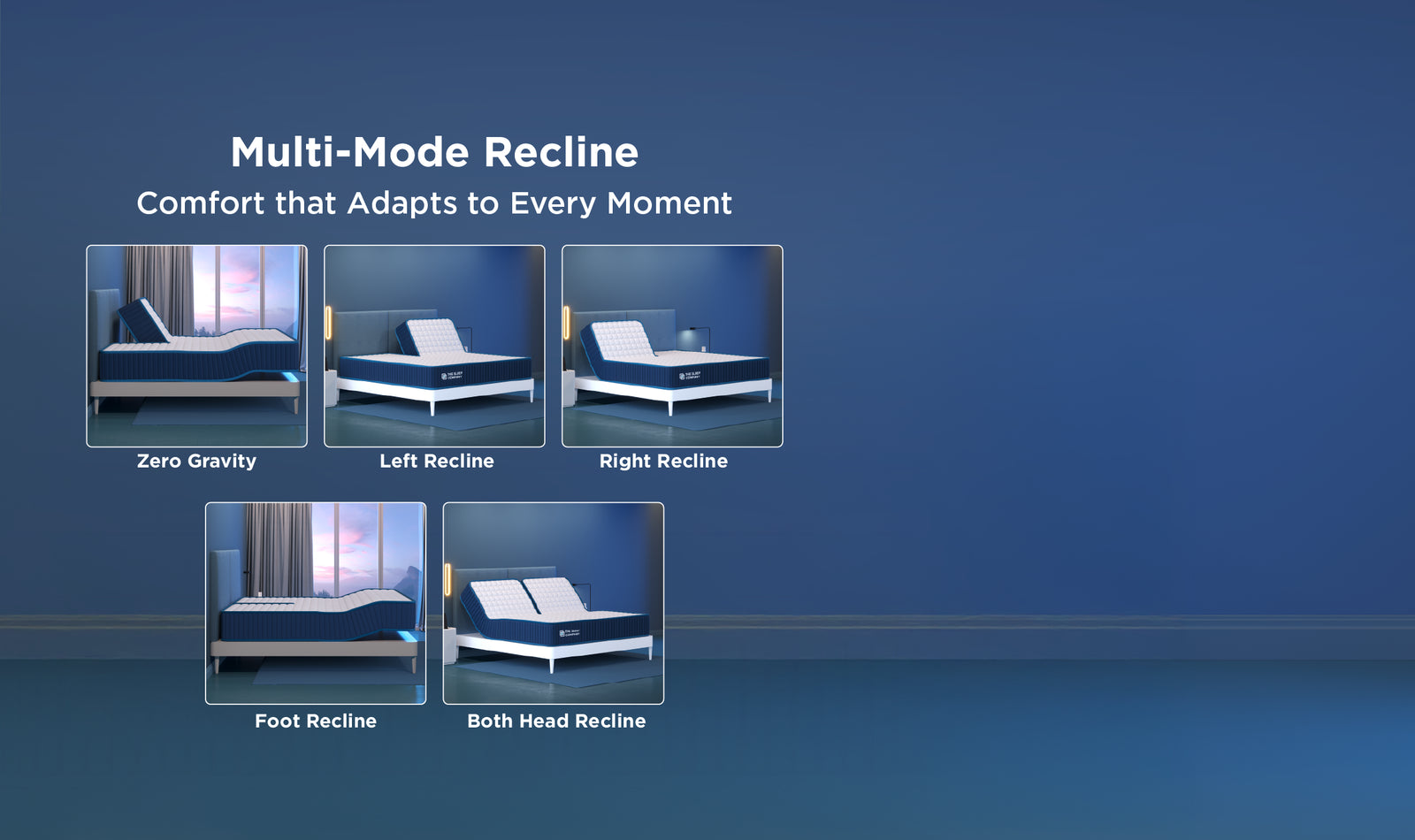Open the Both Head Recline thumbnail
This screenshot has height=840, width=1415.
pos(553,603)
